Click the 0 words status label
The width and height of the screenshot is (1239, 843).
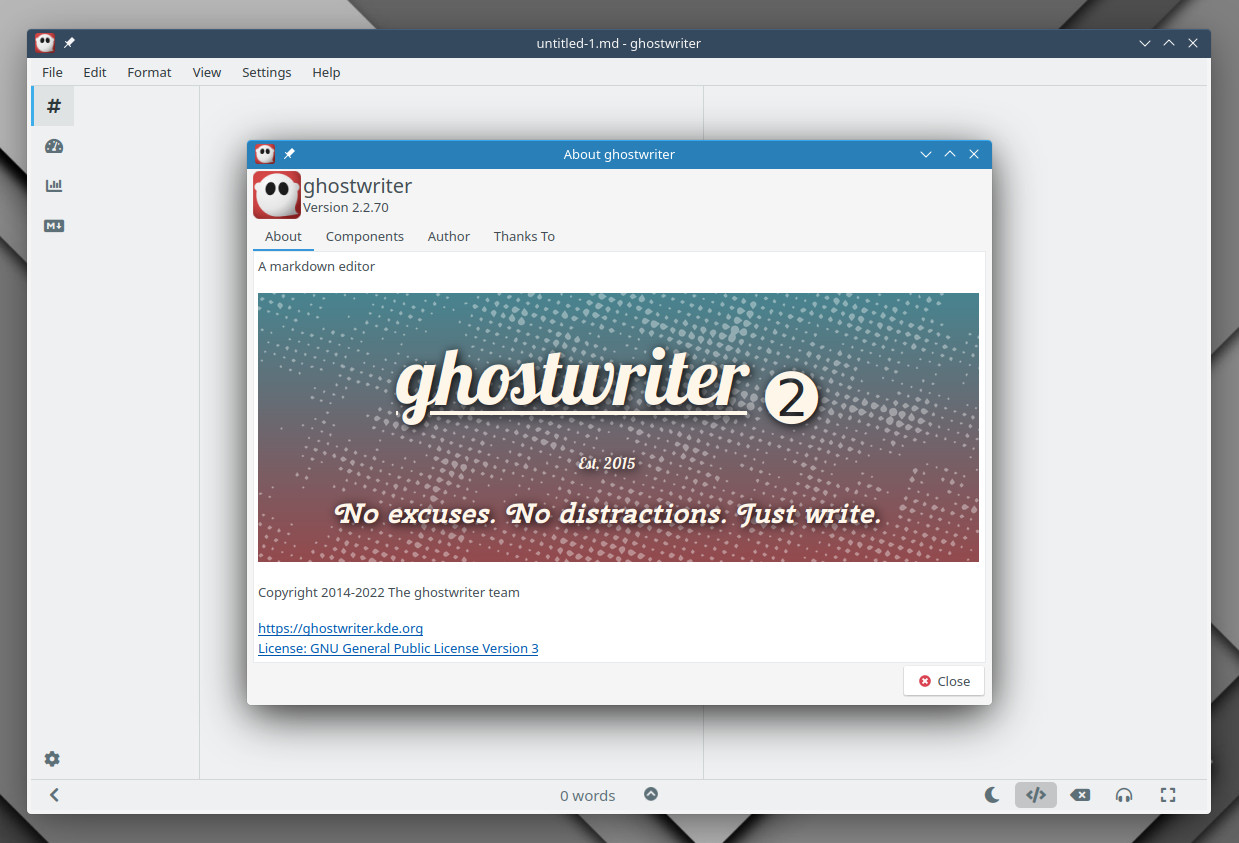click(588, 796)
